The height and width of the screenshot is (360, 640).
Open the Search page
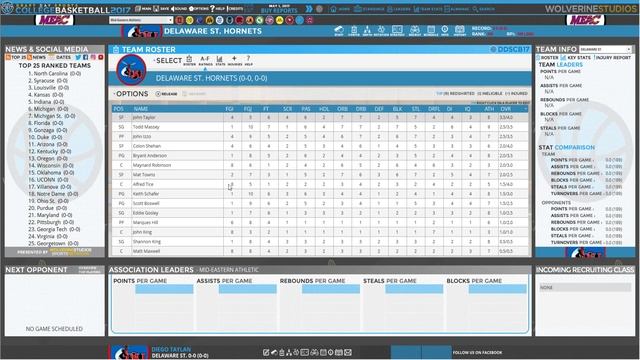click(x=484, y=9)
